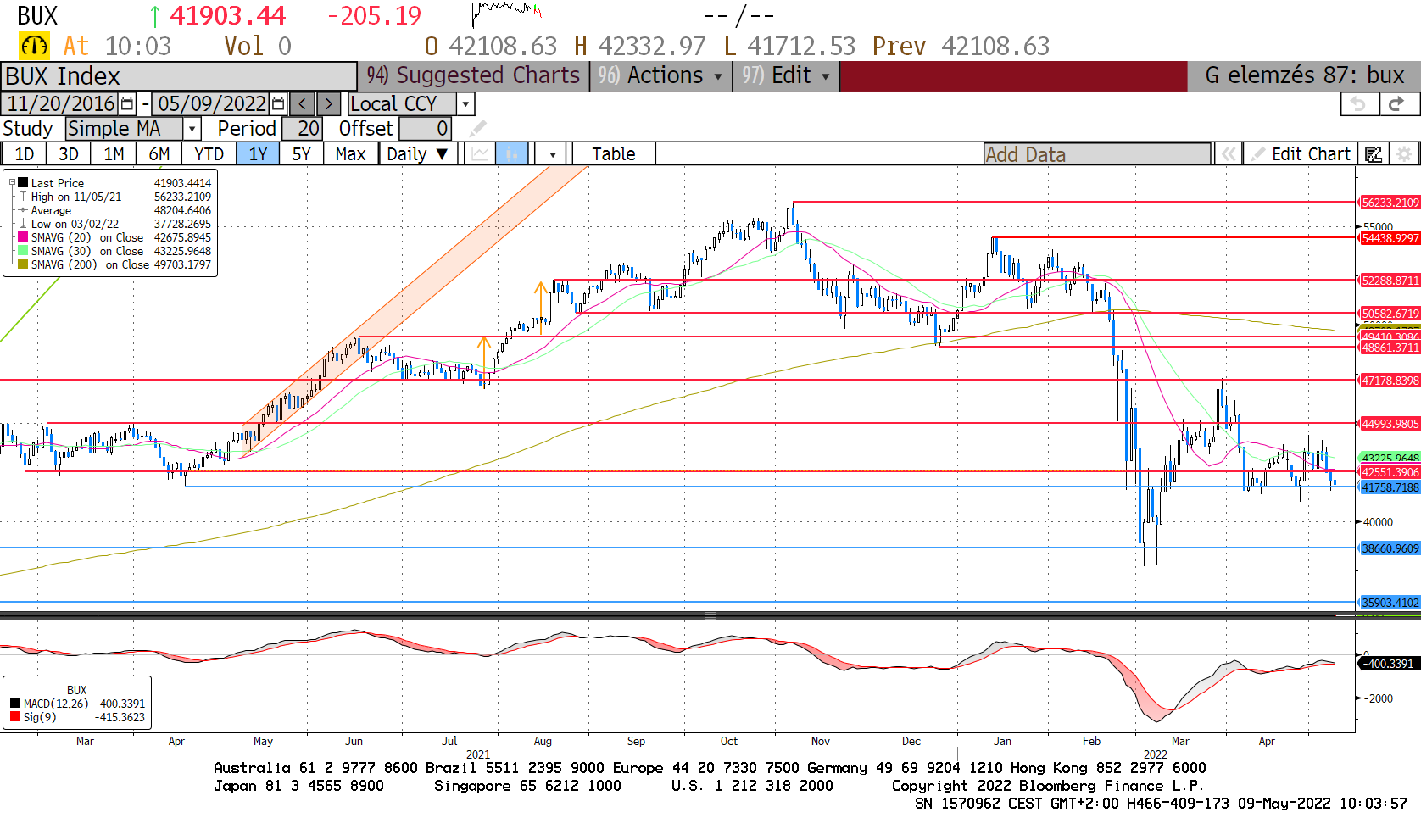Click the G elemzés 87: bux label
The height and width of the screenshot is (840, 1421).
point(1305,75)
